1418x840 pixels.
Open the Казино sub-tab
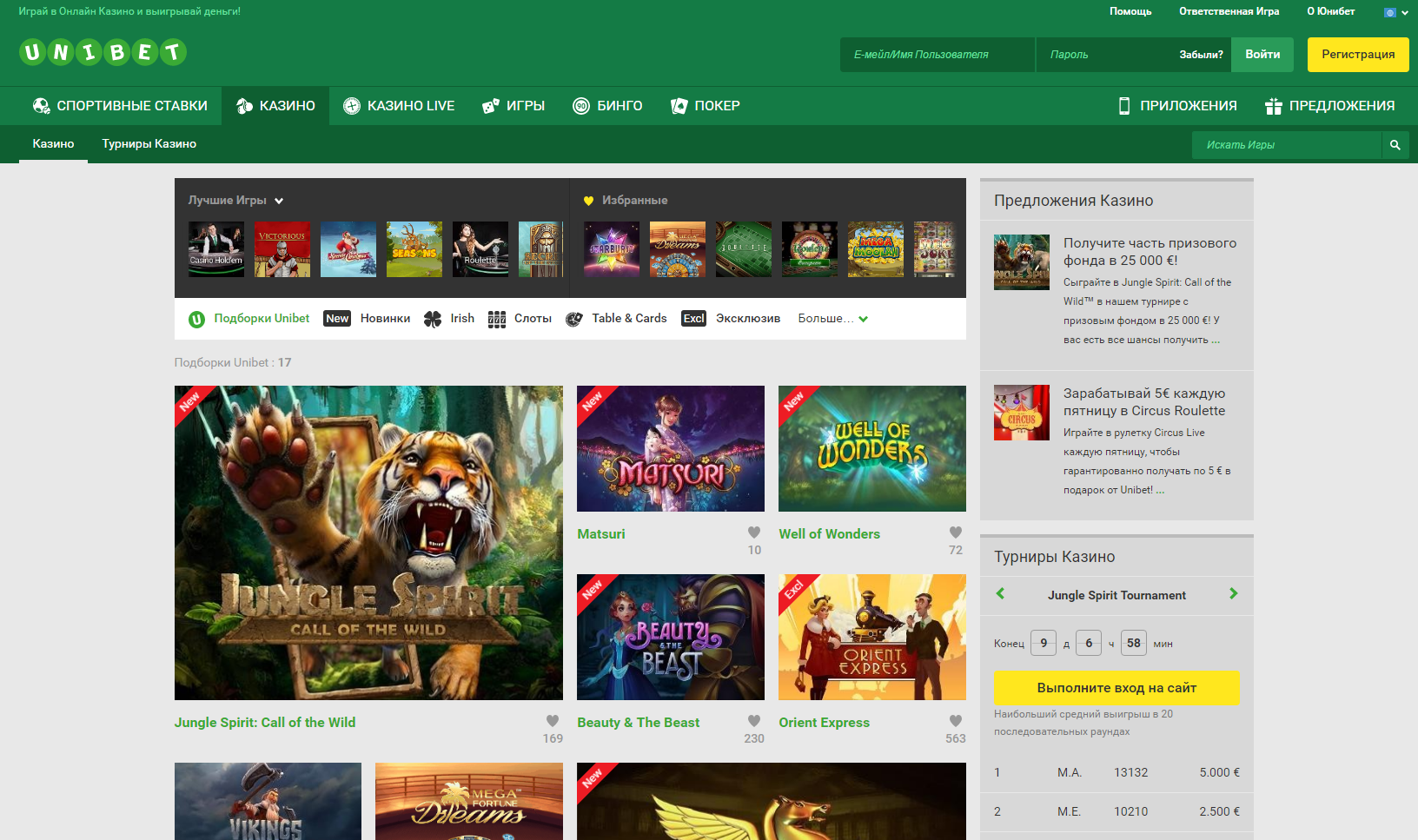(x=53, y=144)
